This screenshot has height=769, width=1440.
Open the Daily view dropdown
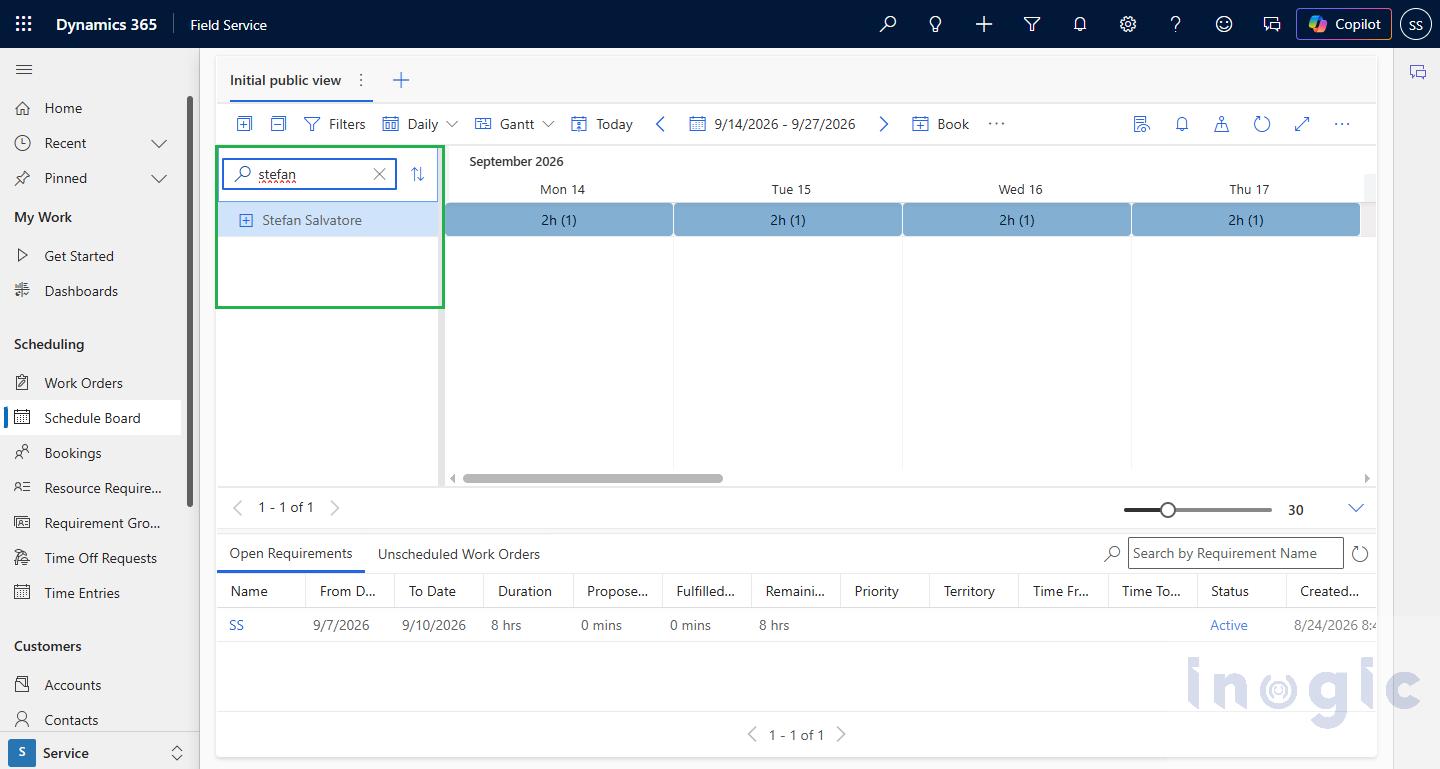(x=420, y=124)
